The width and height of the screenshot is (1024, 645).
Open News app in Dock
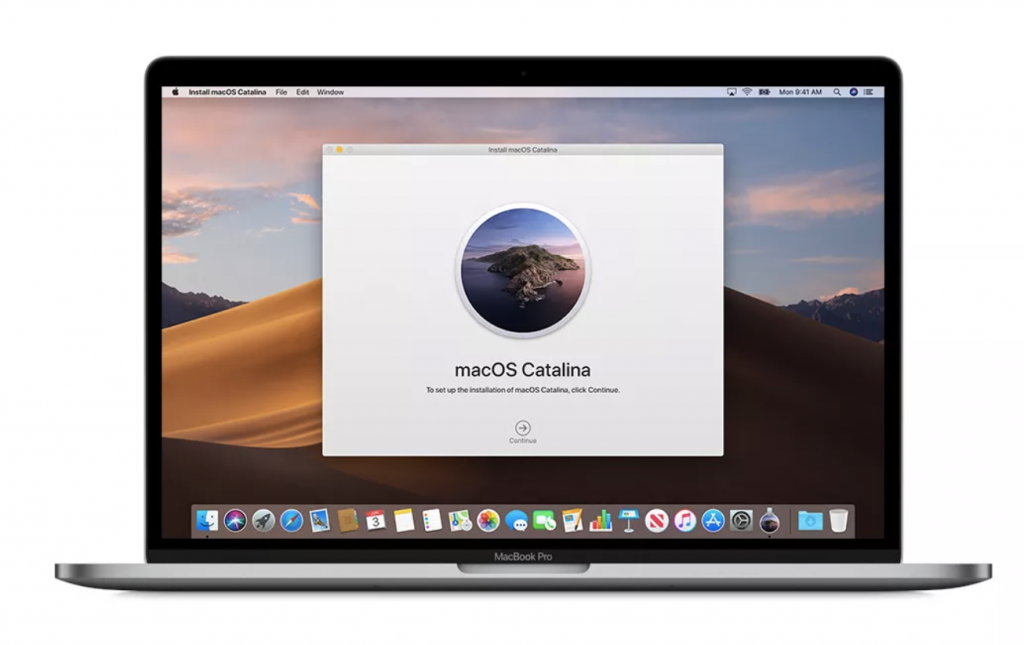coord(657,520)
